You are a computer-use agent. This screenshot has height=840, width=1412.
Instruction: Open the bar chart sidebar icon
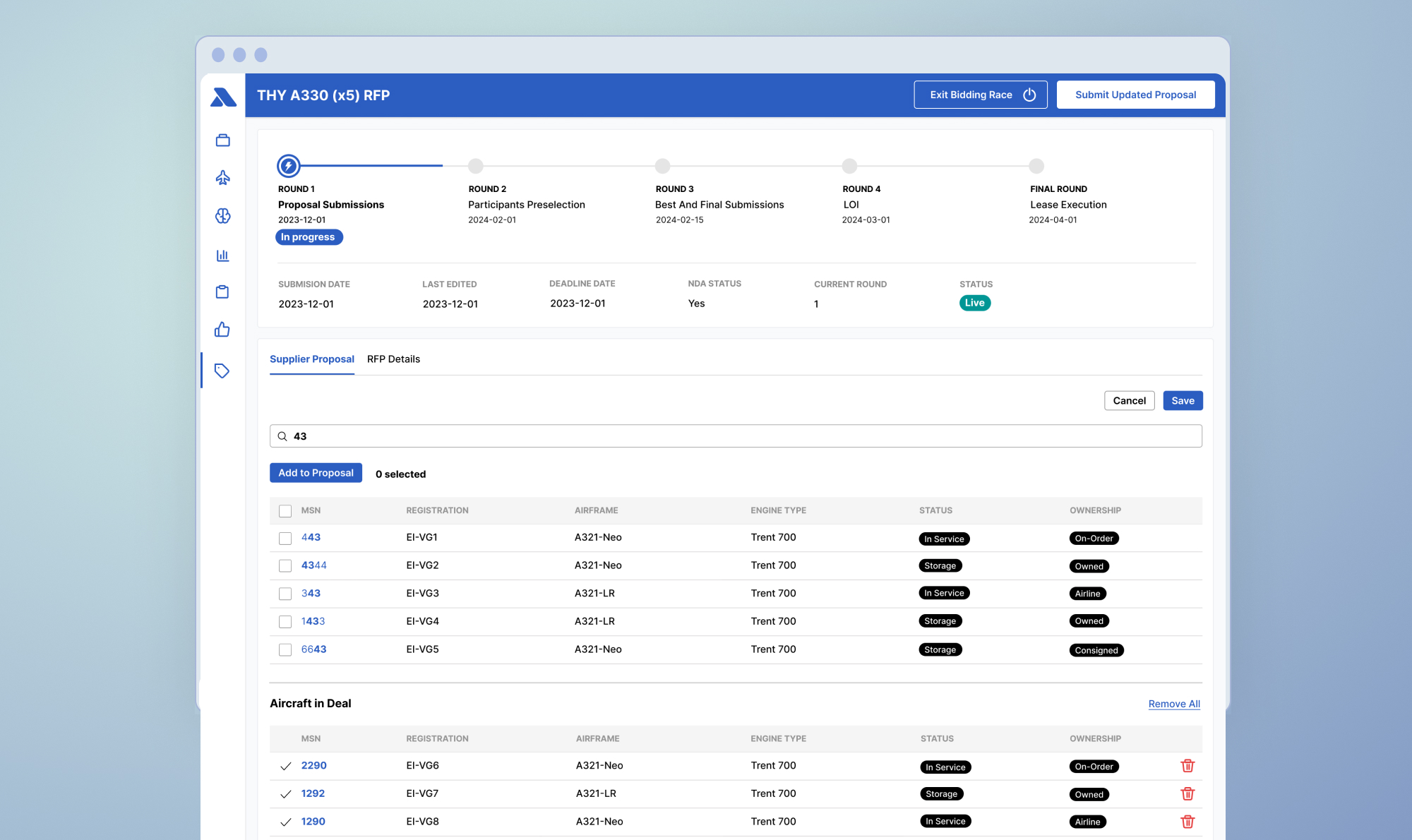point(223,255)
